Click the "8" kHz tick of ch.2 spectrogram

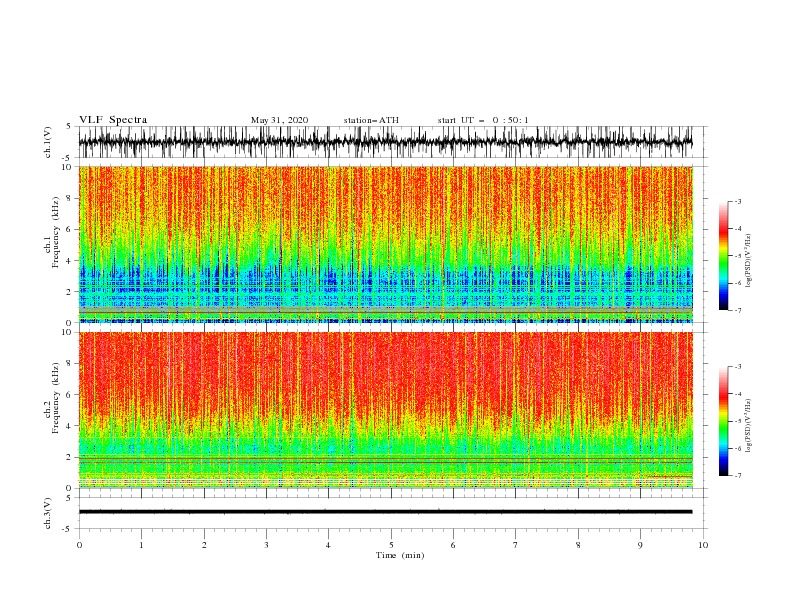(70, 363)
